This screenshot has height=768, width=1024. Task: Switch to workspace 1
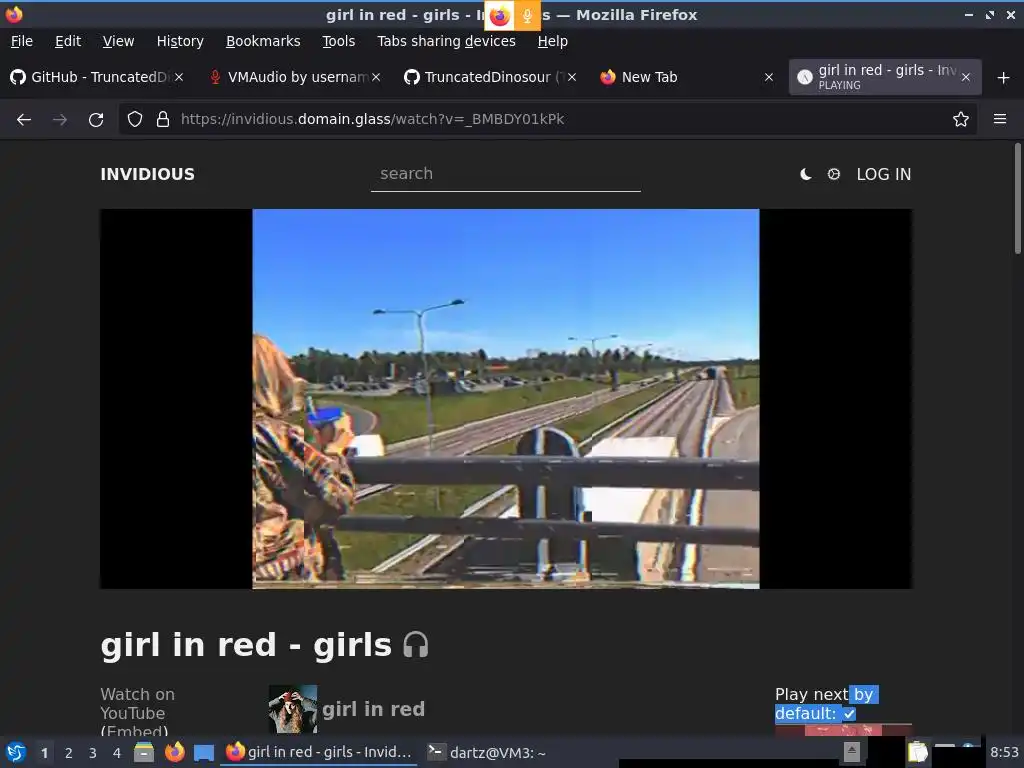pyautogui.click(x=44, y=753)
